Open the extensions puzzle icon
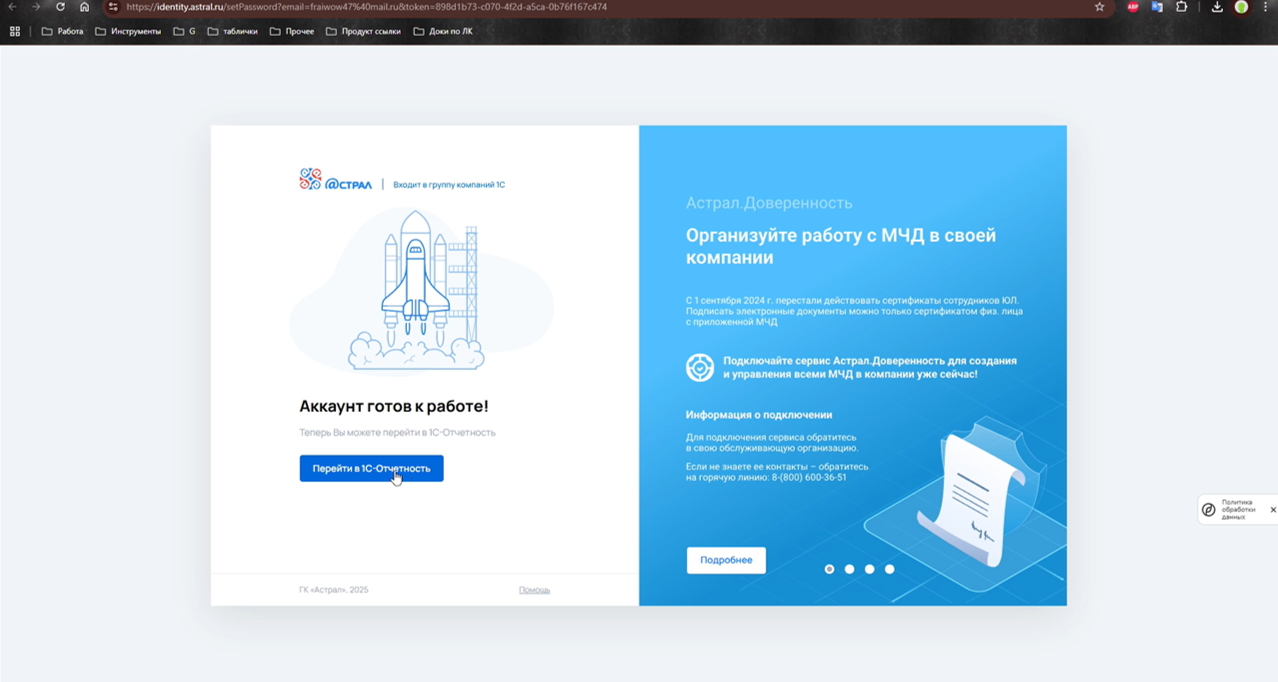 [1181, 7]
